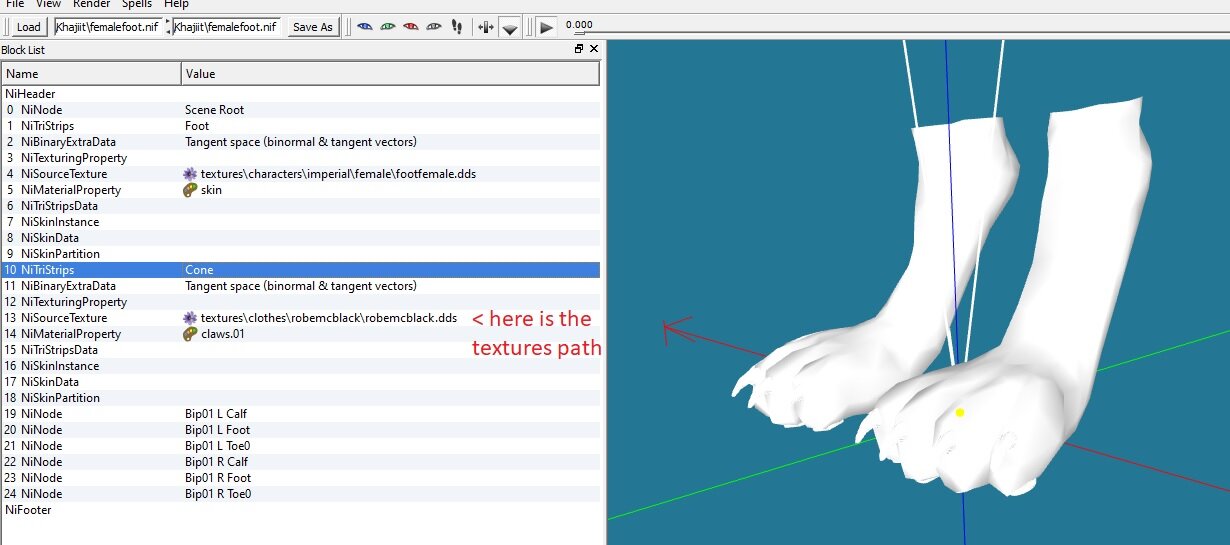Open the perspective down-arrow dropdown in toolbar
Viewport: 1230px width, 545px height.
[510, 28]
